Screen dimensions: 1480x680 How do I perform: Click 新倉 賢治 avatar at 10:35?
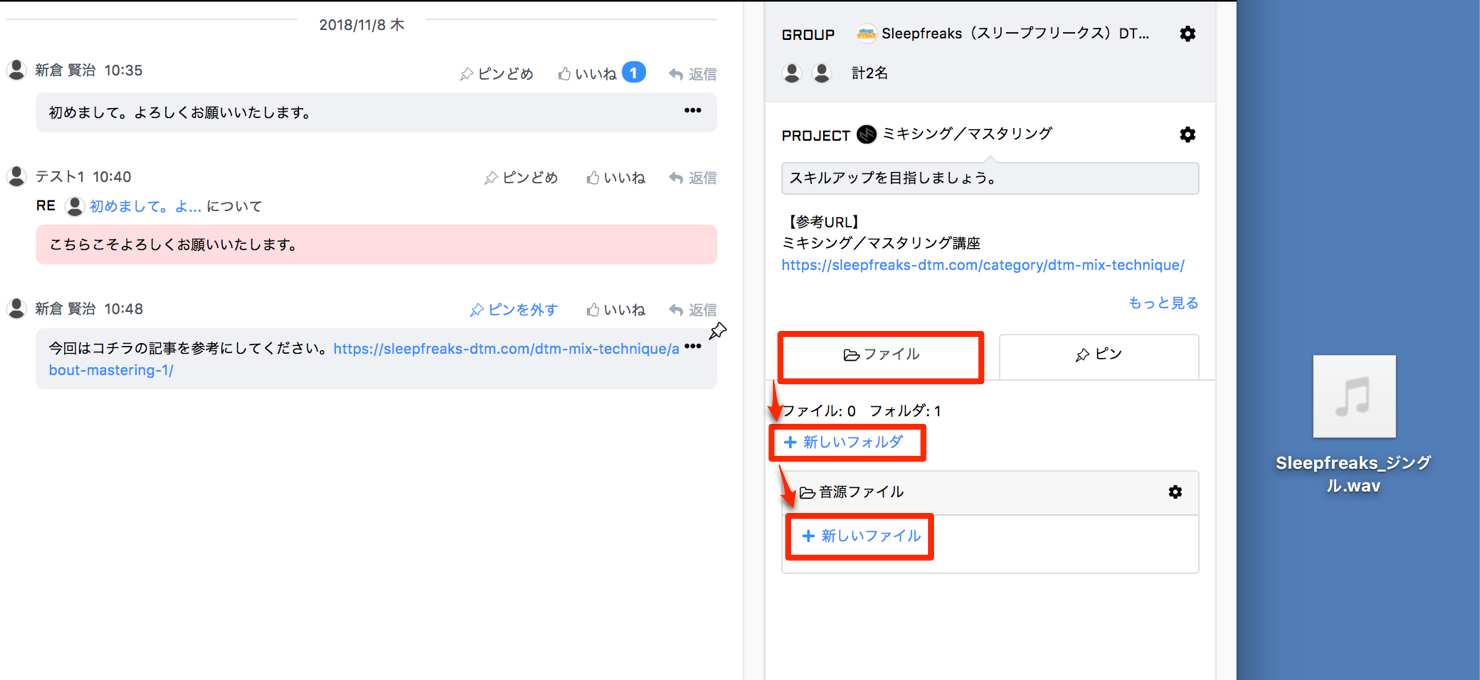pos(16,70)
